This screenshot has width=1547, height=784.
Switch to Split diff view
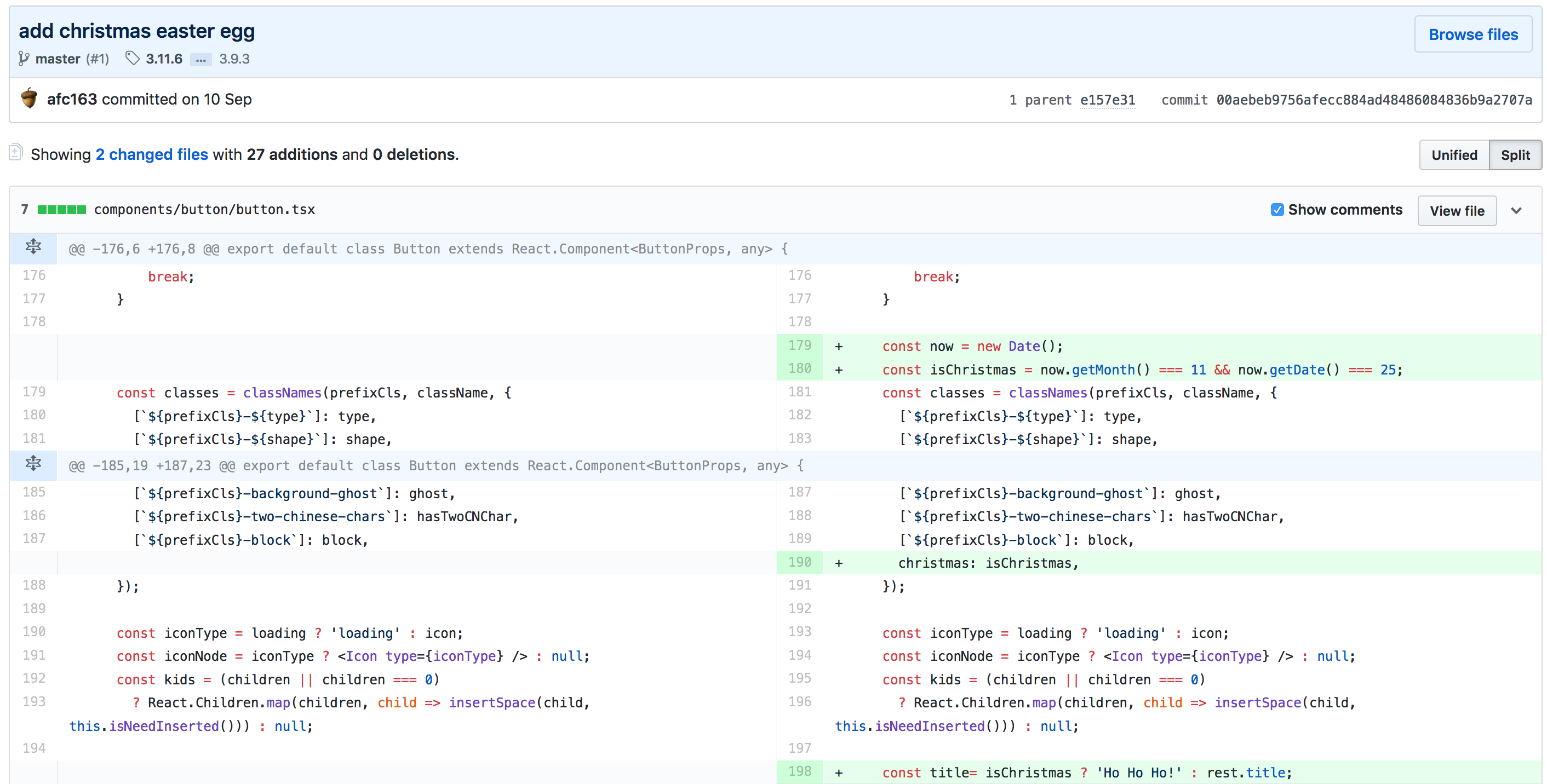(1515, 155)
